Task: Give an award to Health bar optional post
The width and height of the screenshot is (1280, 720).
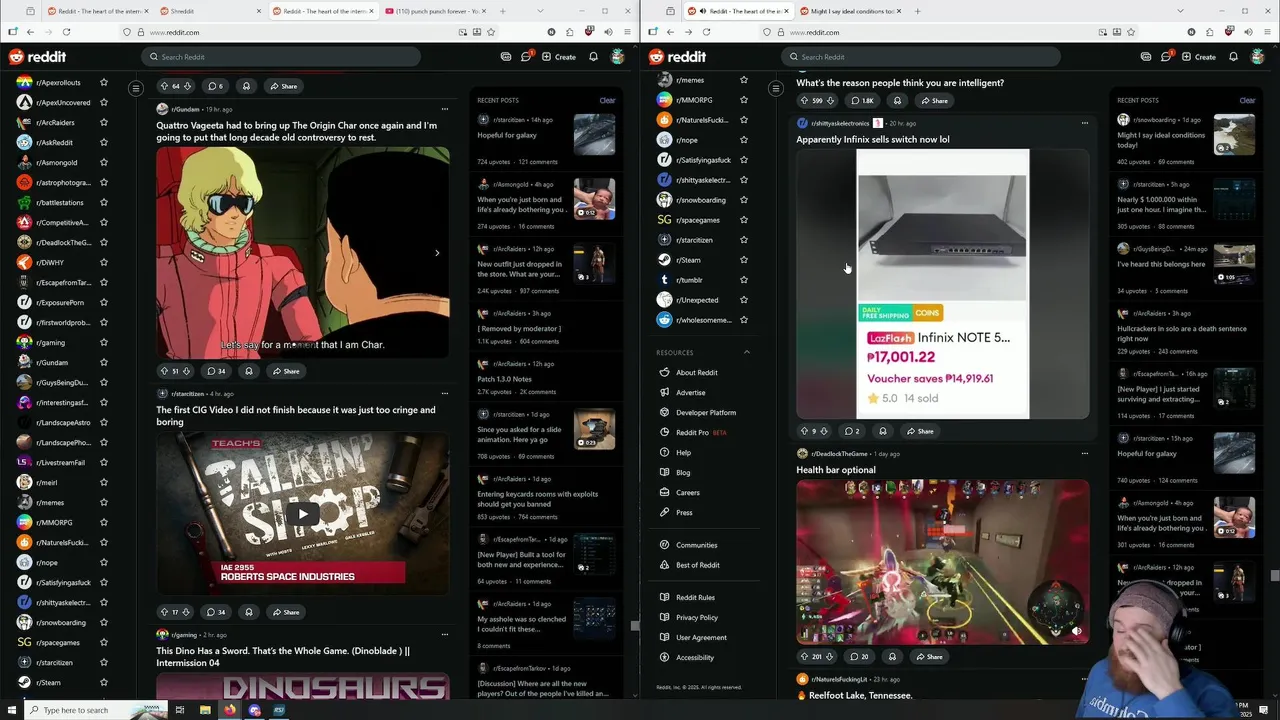Action: 892,657
